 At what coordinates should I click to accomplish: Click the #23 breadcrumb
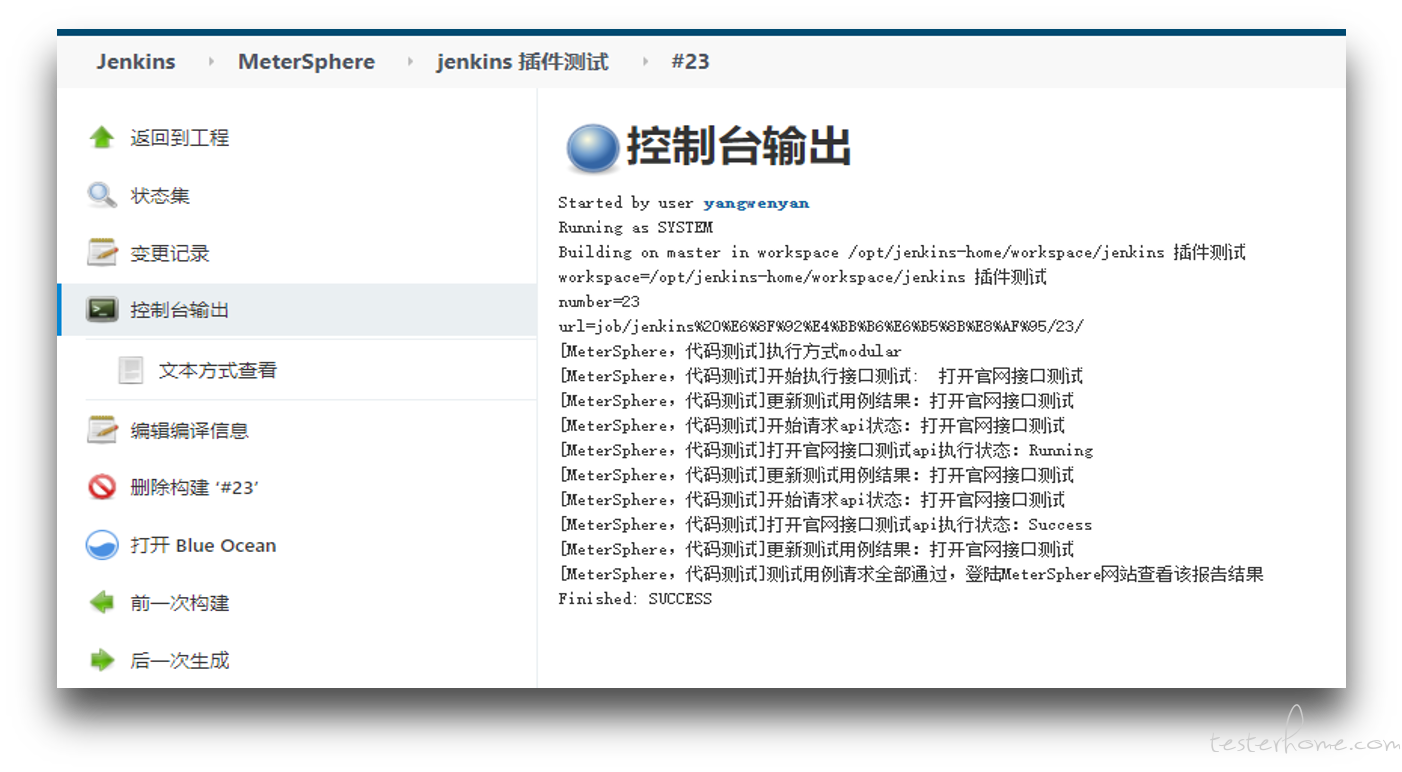click(x=690, y=62)
